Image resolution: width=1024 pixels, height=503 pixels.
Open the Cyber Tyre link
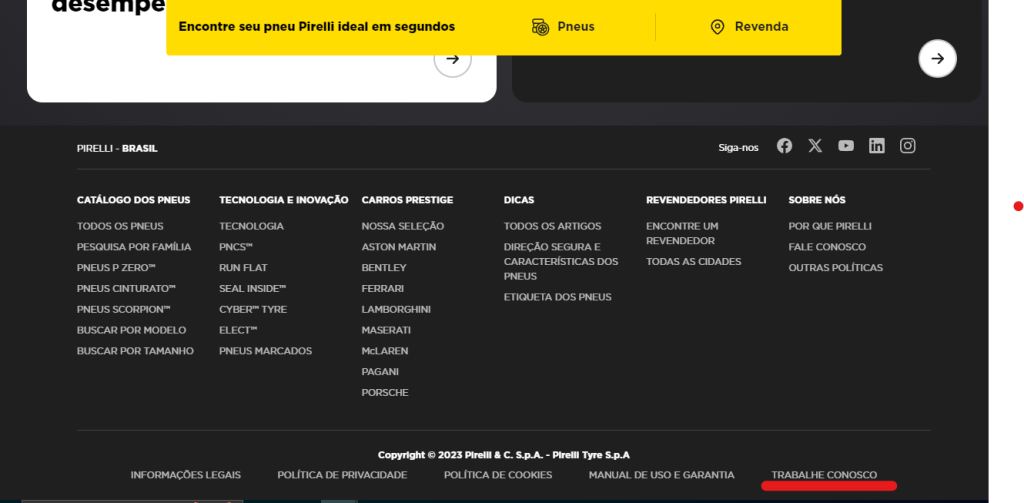[x=253, y=310]
